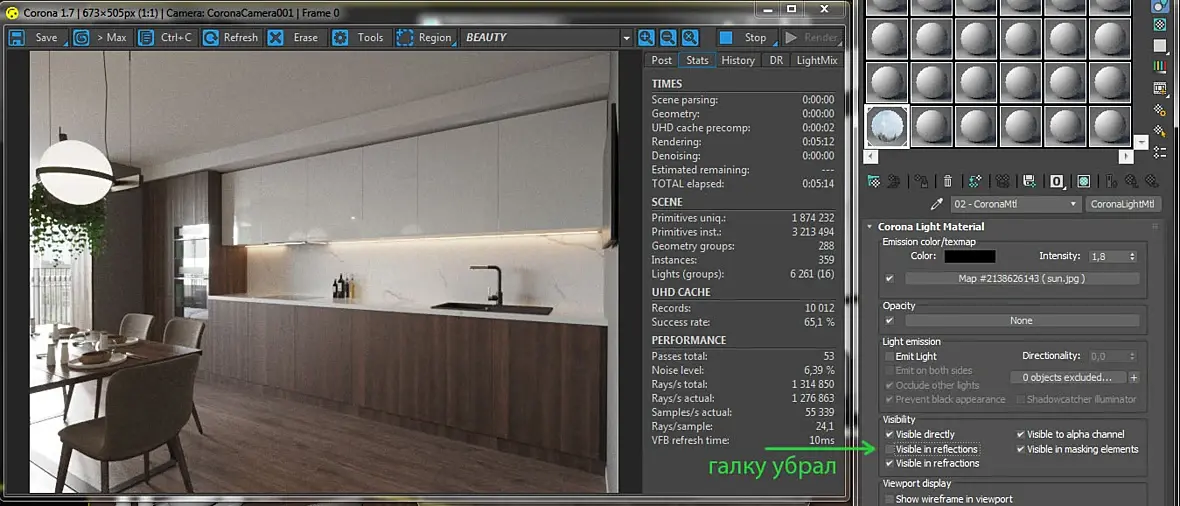Pick material from object with eyedropper
Screen dimensions: 1180x506
pos(937,204)
